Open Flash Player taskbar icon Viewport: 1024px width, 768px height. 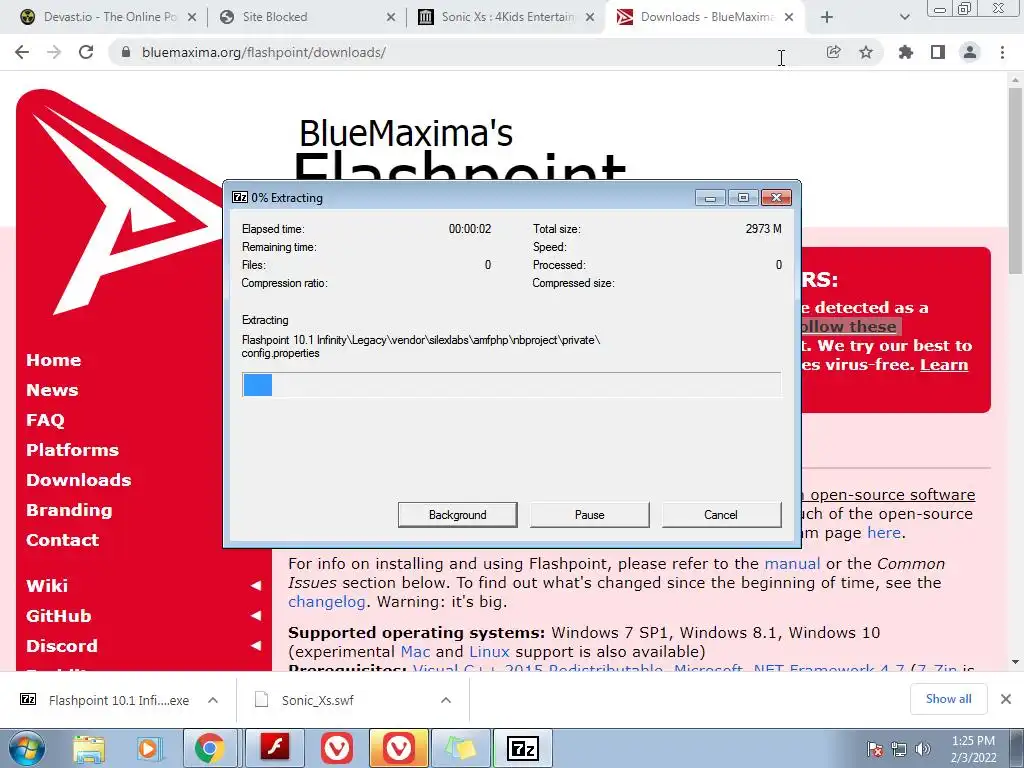coord(275,748)
